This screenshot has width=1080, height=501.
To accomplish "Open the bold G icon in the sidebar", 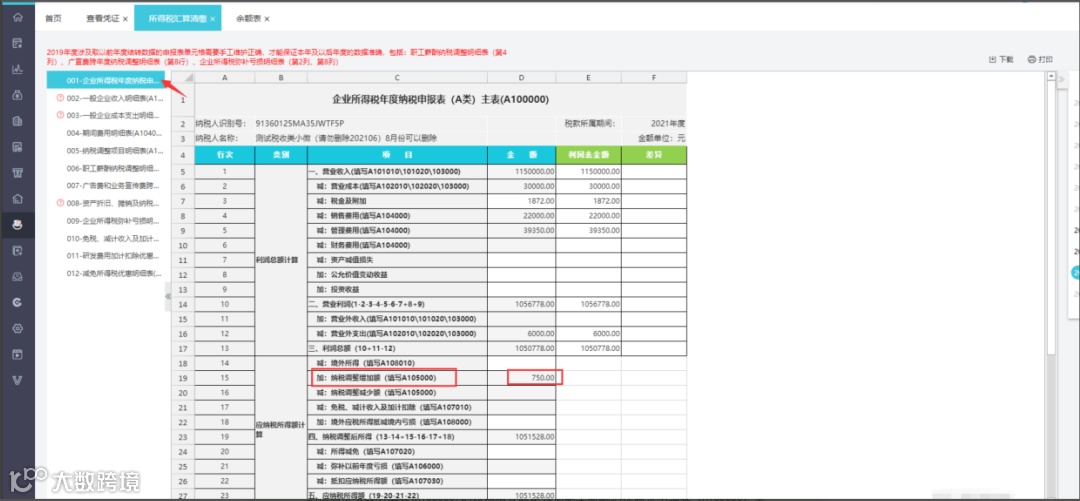I will tap(18, 302).
